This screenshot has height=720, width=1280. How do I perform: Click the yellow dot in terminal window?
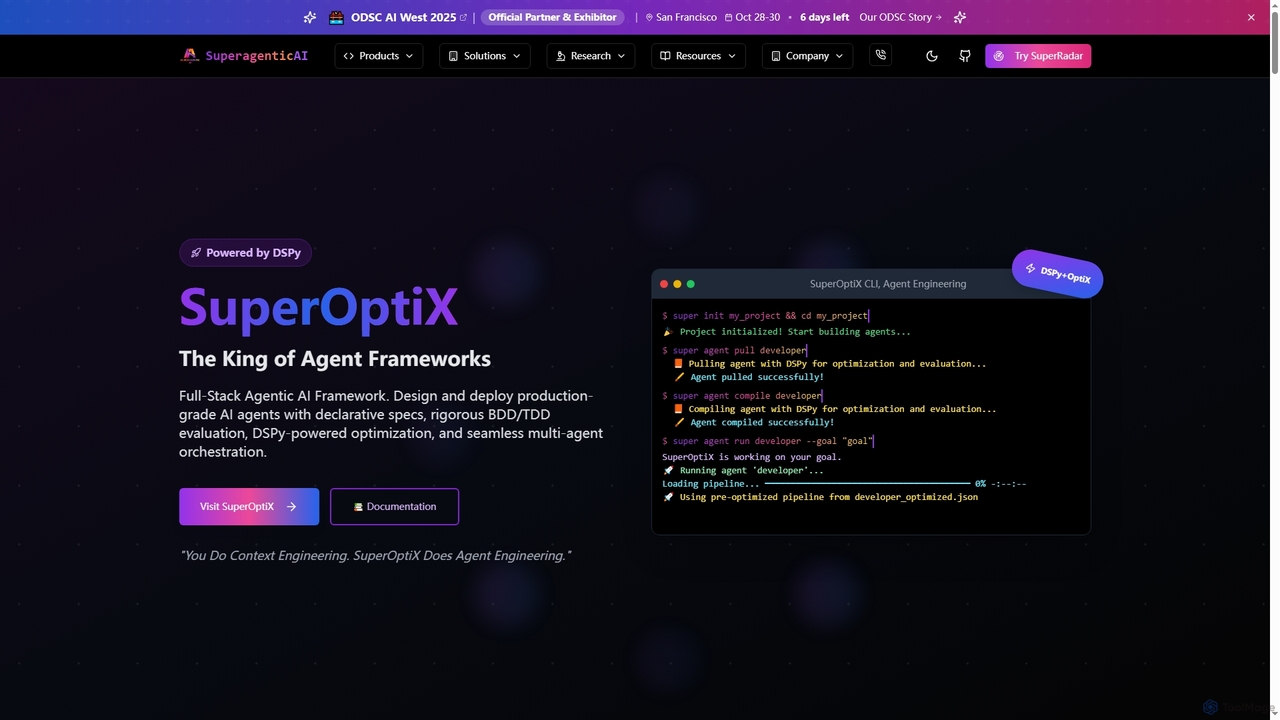677,284
